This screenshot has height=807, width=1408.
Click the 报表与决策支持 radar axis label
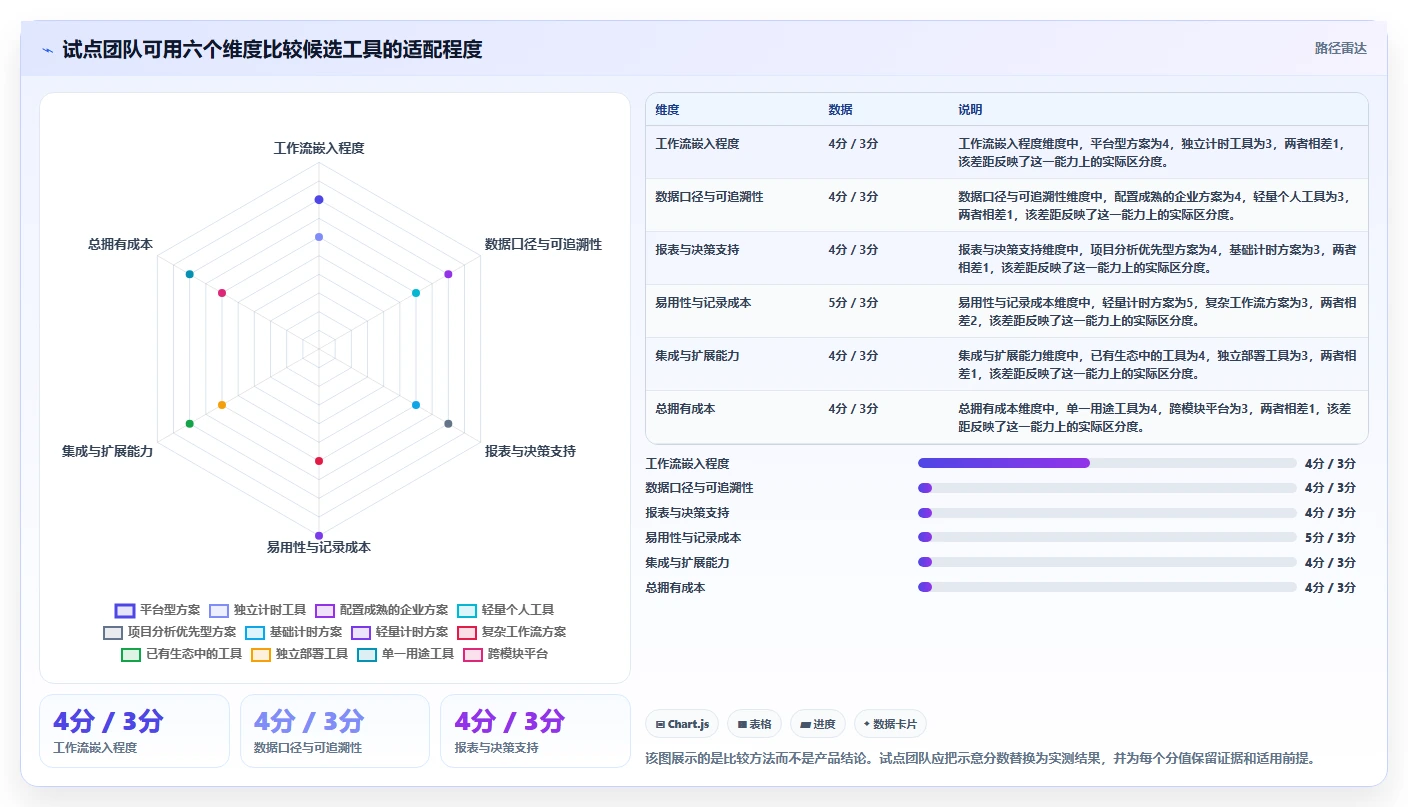(x=530, y=451)
